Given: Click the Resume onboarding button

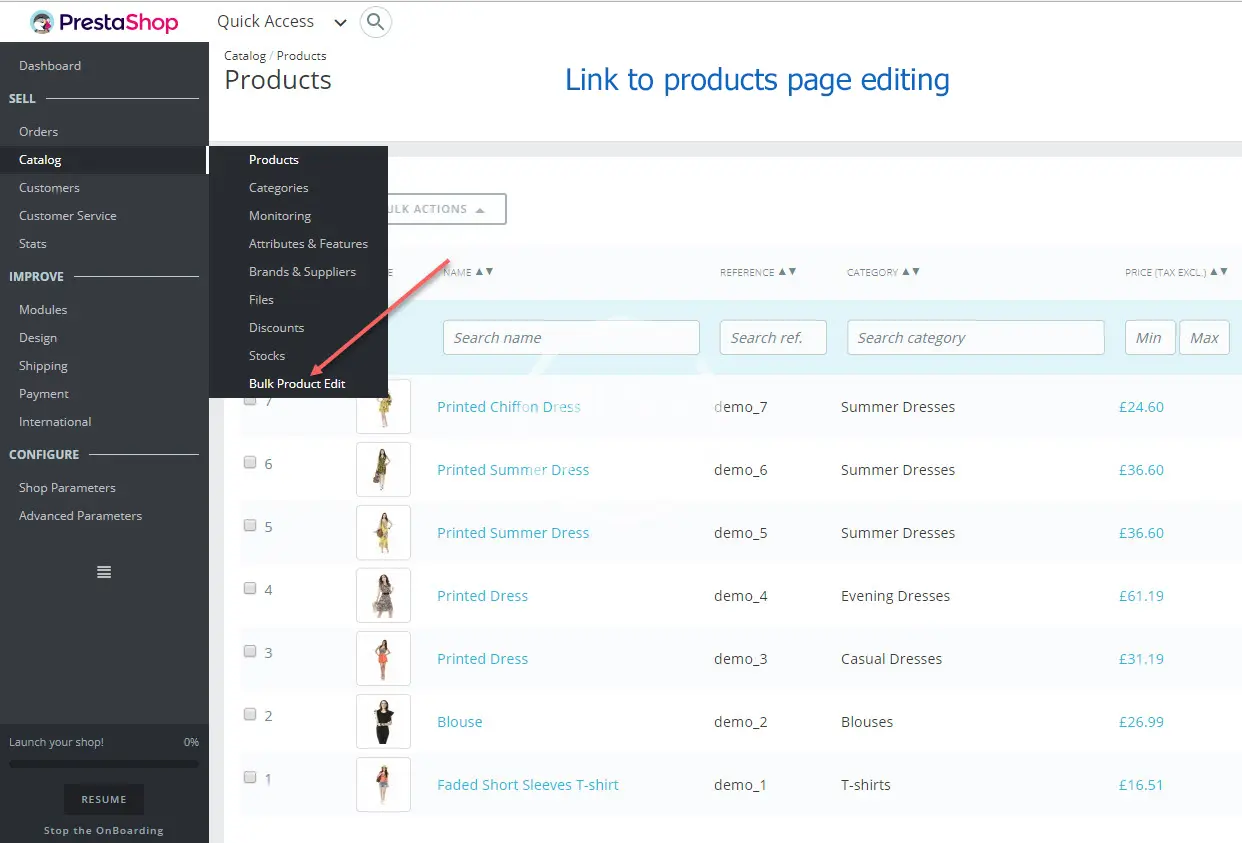Looking at the screenshot, I should 104,800.
